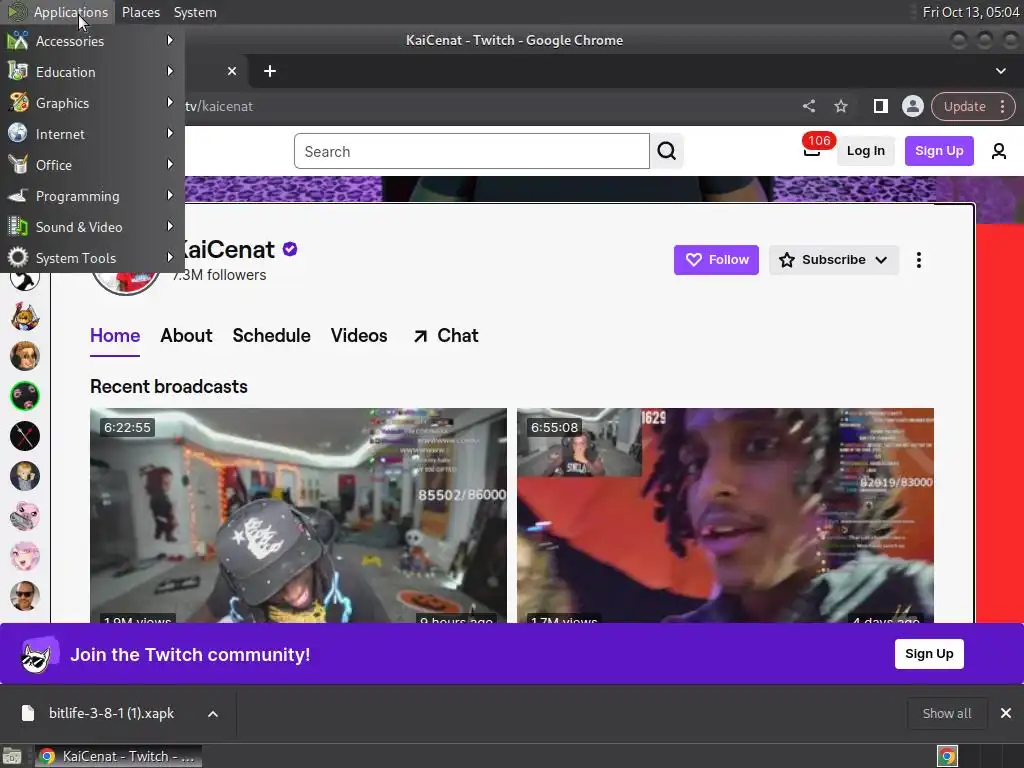Click the followers count text
The height and width of the screenshot is (768, 1024).
tap(219, 275)
